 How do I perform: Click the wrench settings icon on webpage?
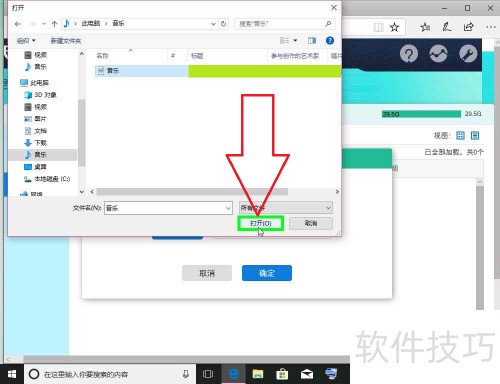pos(468,54)
